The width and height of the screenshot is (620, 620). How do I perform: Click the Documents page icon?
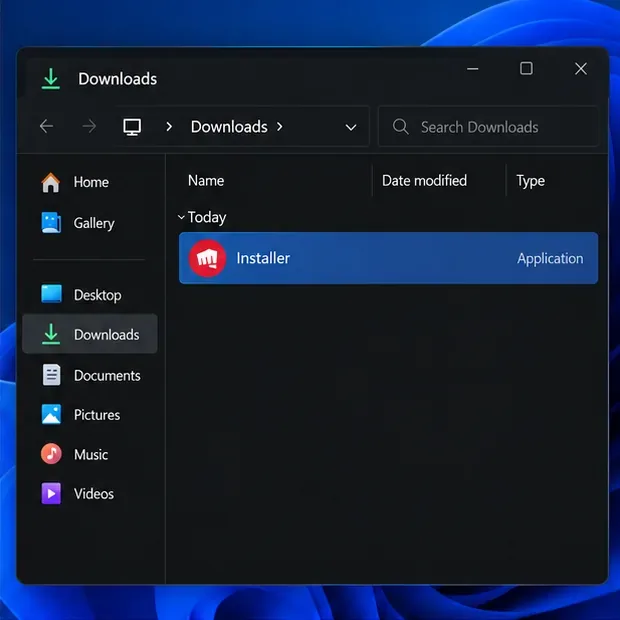[51, 374]
